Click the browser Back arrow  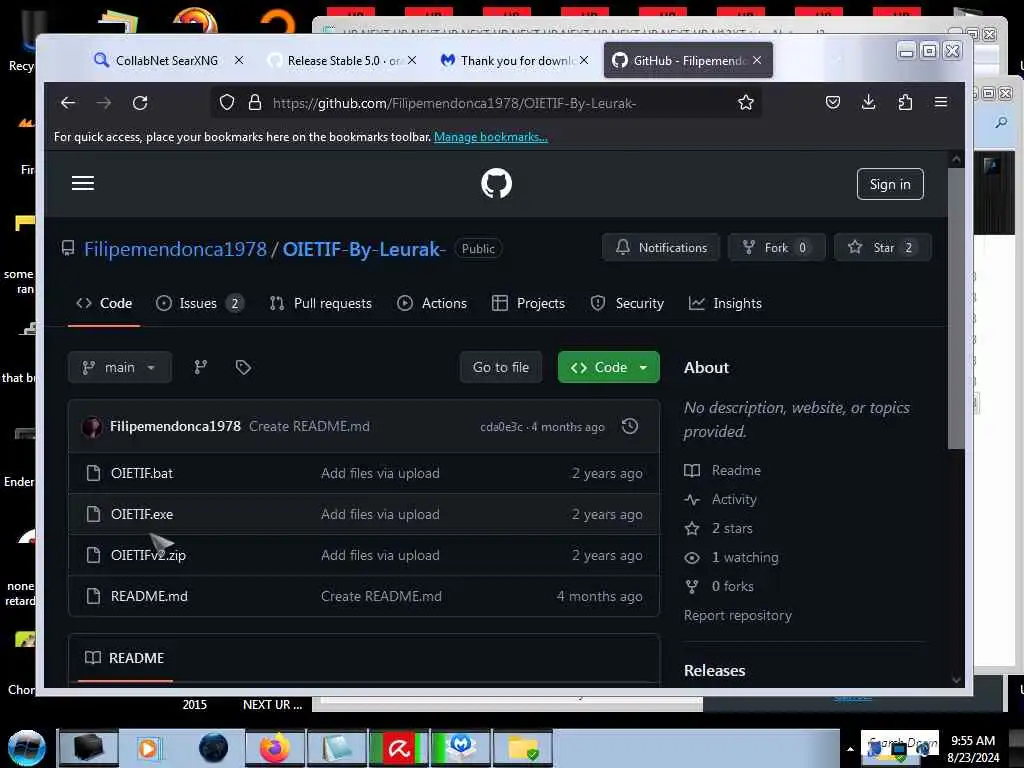(x=68, y=103)
